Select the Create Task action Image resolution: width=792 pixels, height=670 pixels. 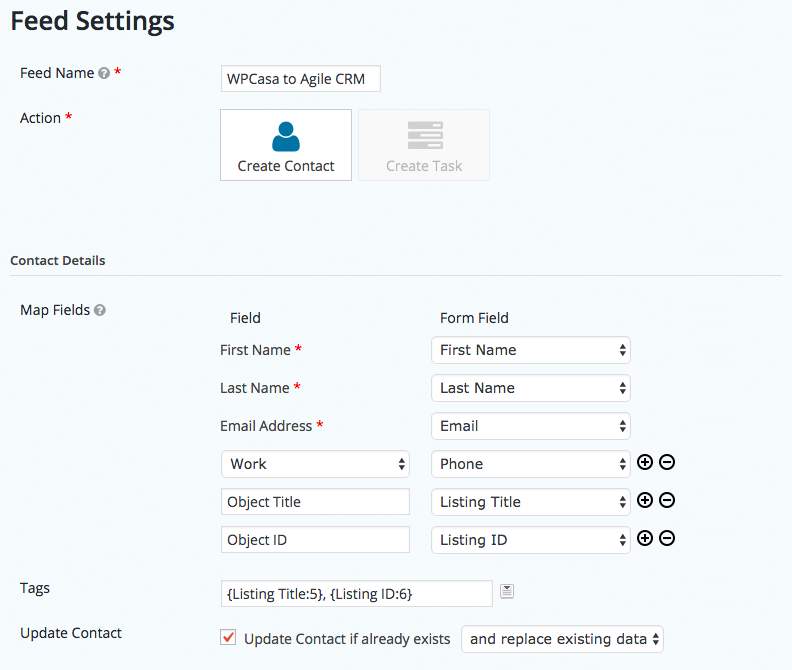(x=424, y=145)
